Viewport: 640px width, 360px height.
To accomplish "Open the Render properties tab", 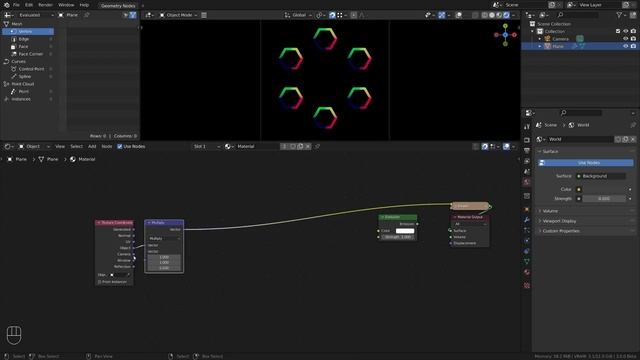I will 527,140.
